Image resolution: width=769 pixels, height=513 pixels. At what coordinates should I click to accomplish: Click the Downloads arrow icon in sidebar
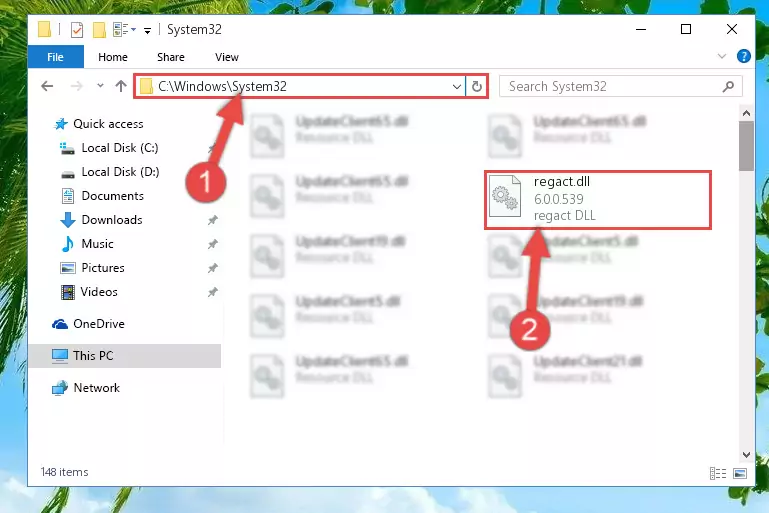click(68, 220)
